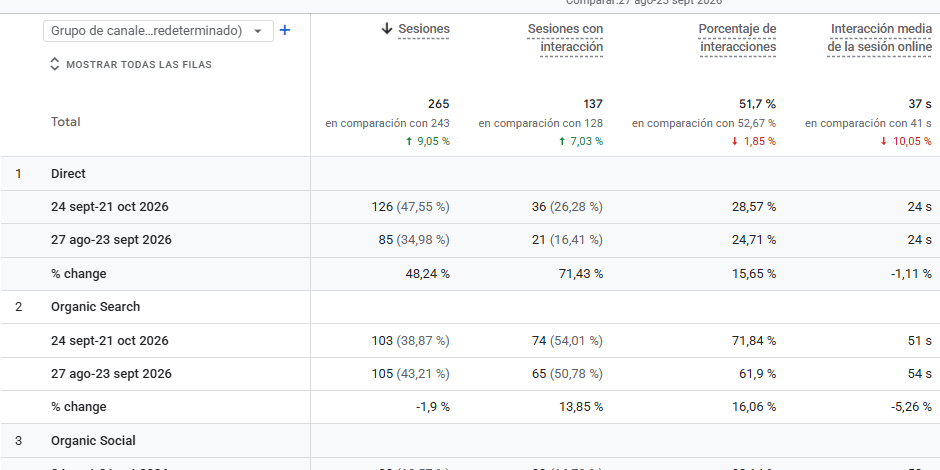Click Direct engagement time change -1,11 %
Screen dimensions: 940x470
point(911,274)
